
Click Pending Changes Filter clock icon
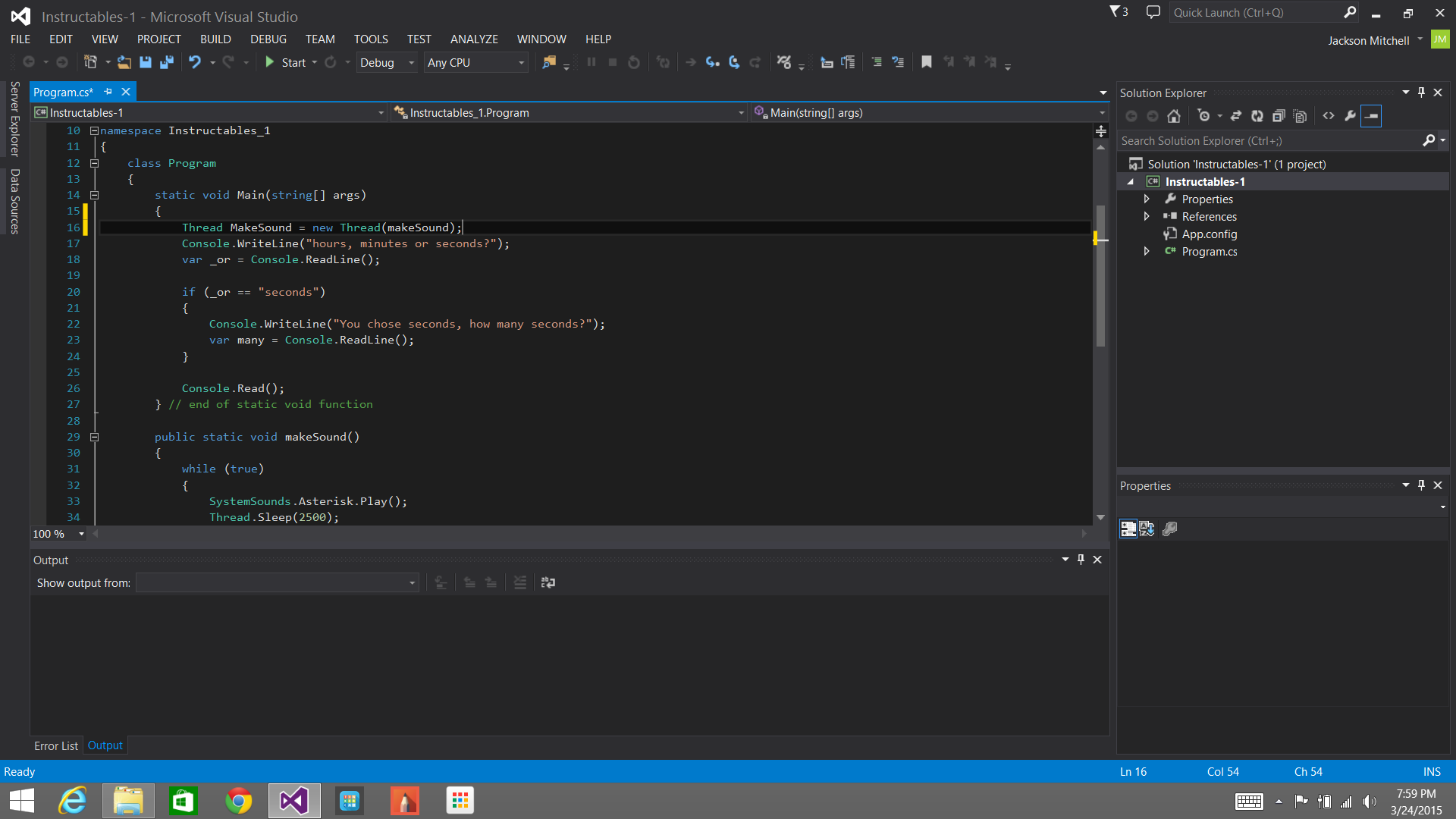click(1203, 116)
